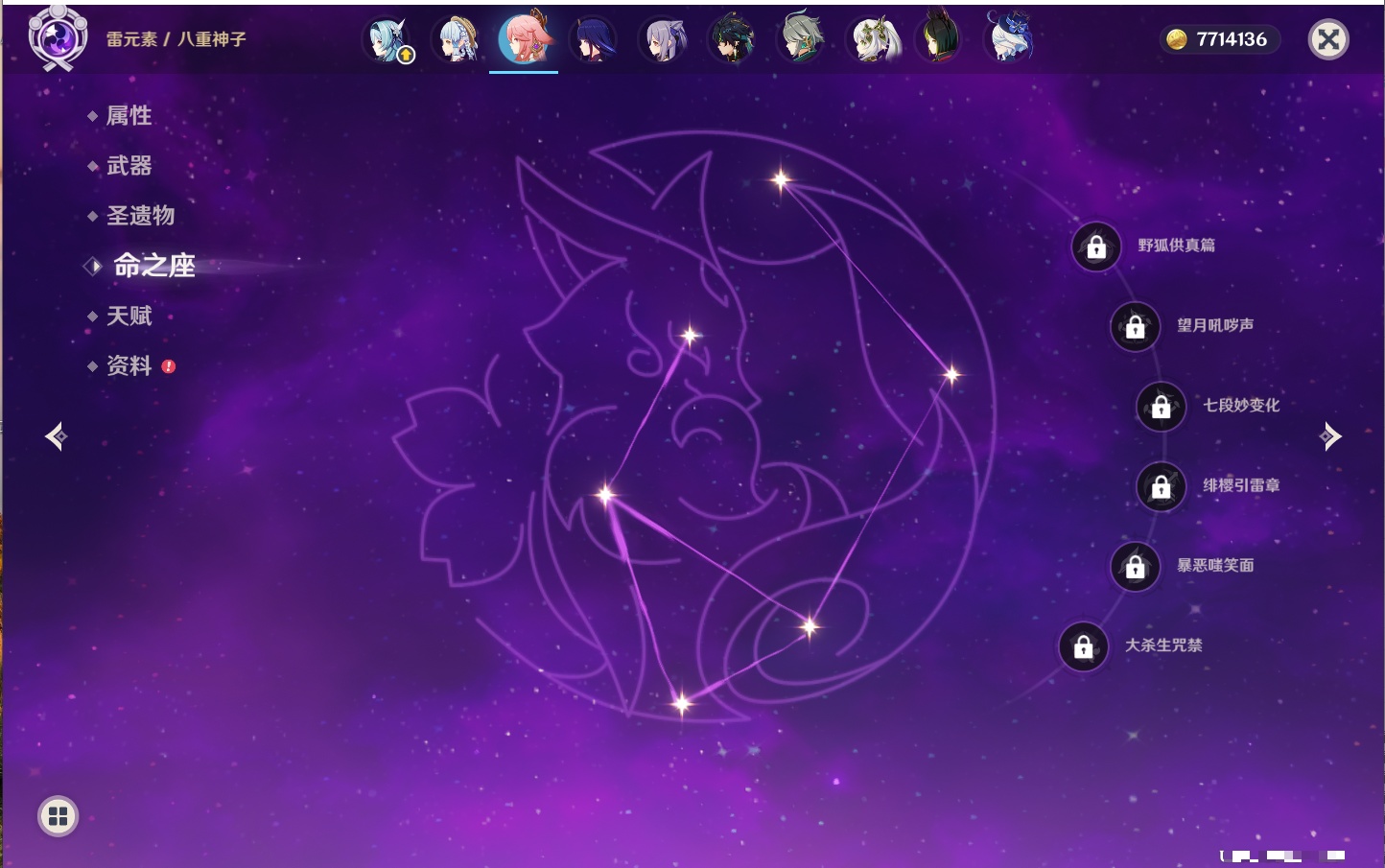Open the 资料 profile tab
This screenshot has height=868, width=1385.
coord(129,365)
